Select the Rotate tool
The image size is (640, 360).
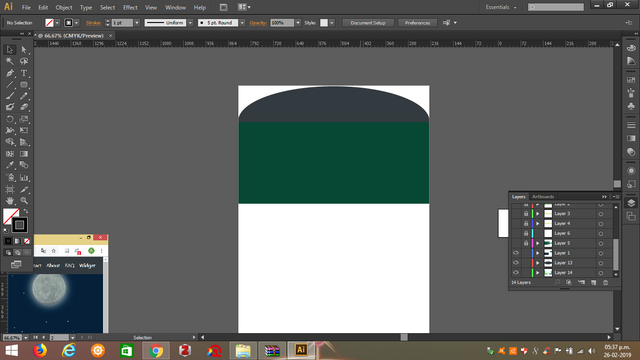pos(10,120)
